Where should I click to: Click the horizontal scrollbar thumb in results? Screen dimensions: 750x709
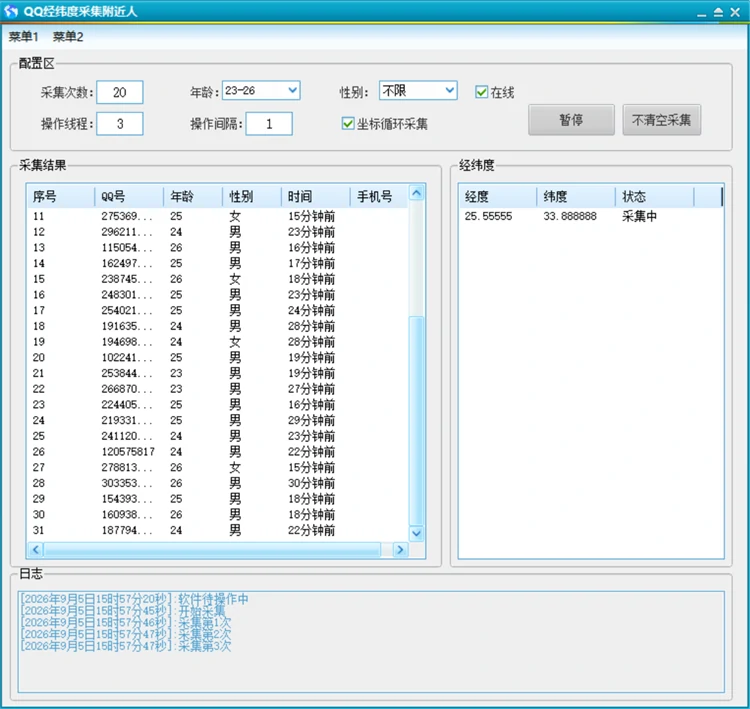click(x=212, y=549)
